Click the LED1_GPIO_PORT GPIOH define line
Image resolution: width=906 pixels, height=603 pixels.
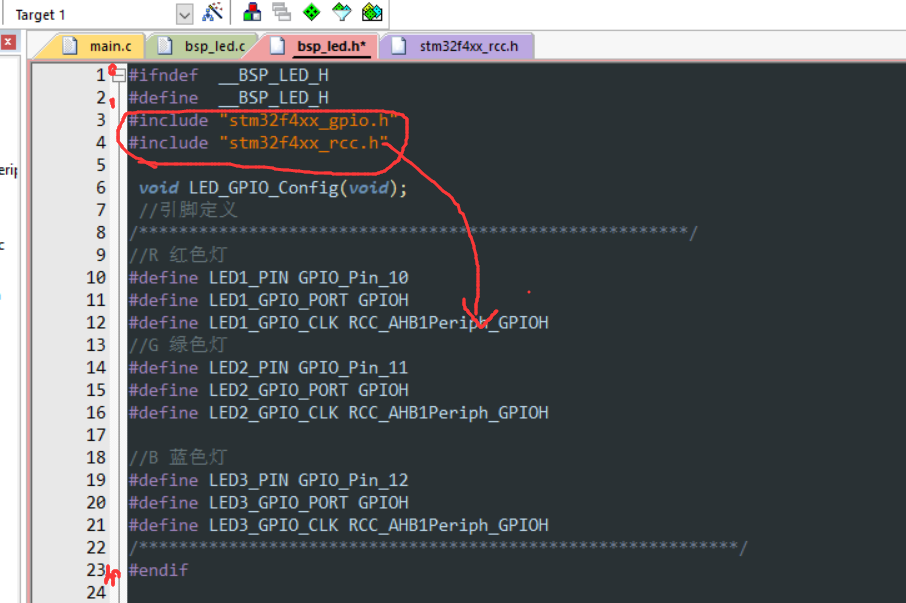click(268, 300)
